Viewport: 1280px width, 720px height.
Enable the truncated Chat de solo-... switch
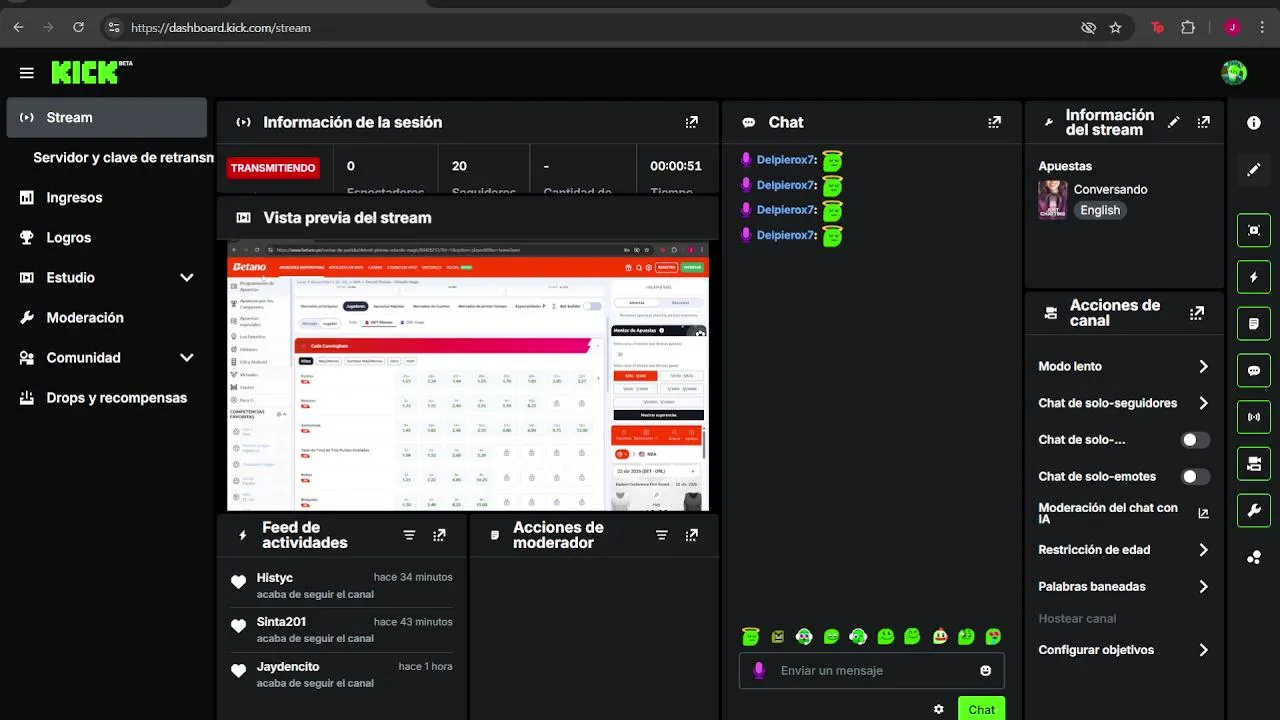pos(1195,440)
